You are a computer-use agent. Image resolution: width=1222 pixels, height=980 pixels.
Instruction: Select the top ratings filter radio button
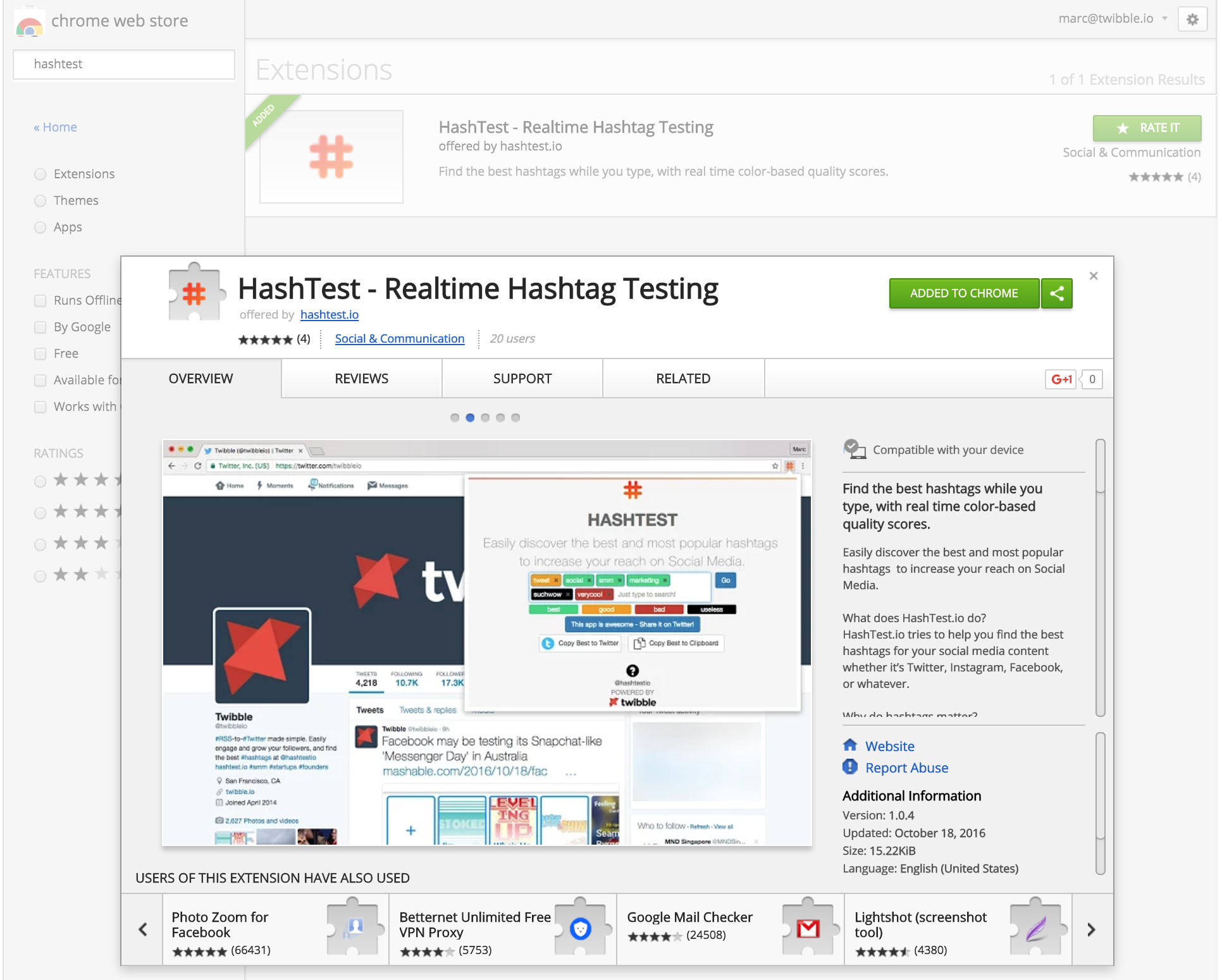40,481
